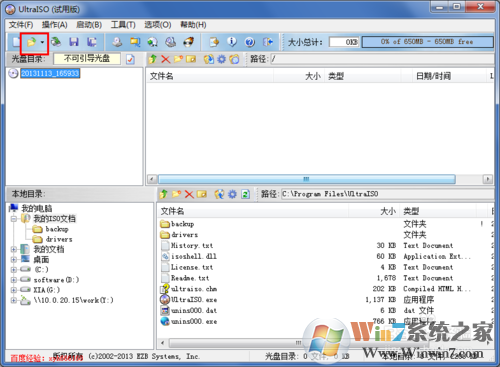Click the Mount to virtual drive icon
The height and width of the screenshot is (367, 500).
153,42
